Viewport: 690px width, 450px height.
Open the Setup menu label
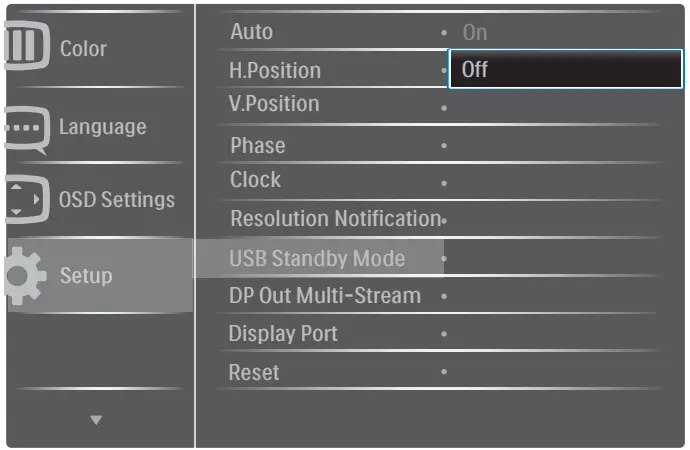(86, 275)
